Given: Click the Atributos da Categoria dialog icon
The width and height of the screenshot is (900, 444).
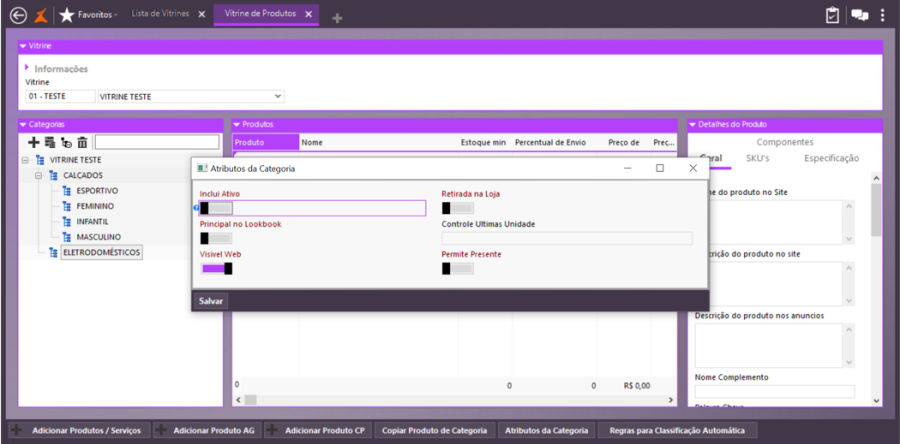Looking at the screenshot, I should 201,168.
